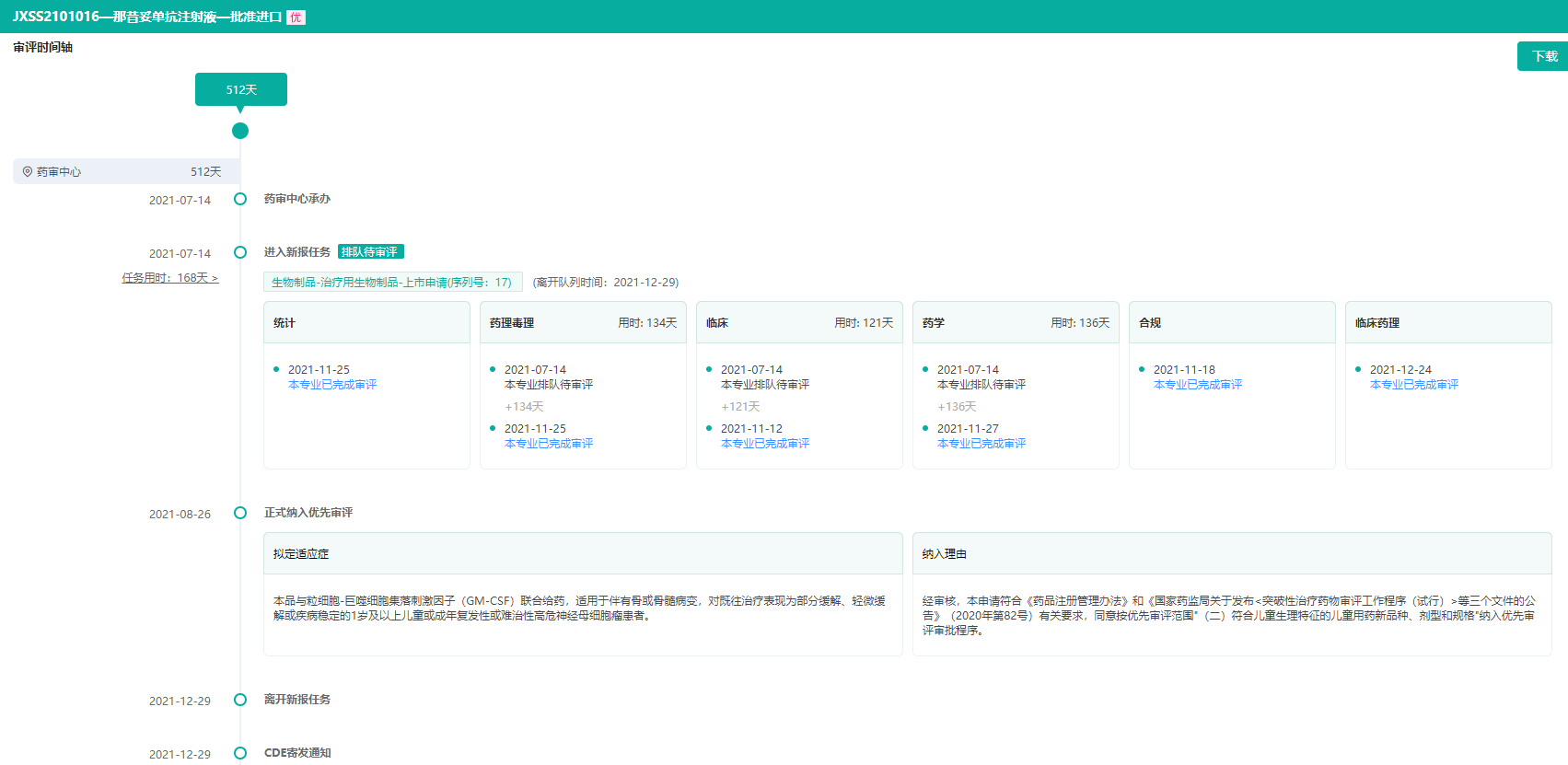
Task: Expand the 任务用时：168天 link
Action: pos(170,278)
